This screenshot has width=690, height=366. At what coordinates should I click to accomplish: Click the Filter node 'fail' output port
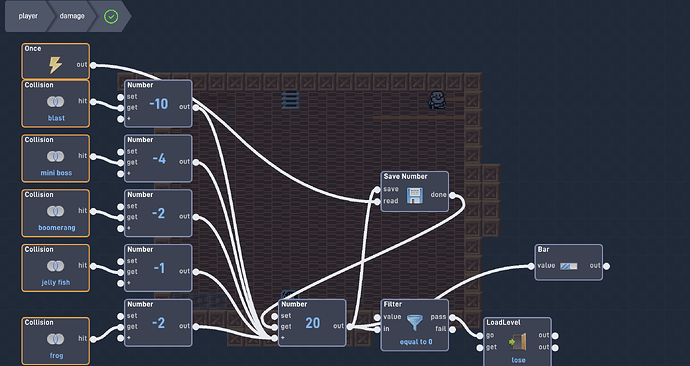452,329
